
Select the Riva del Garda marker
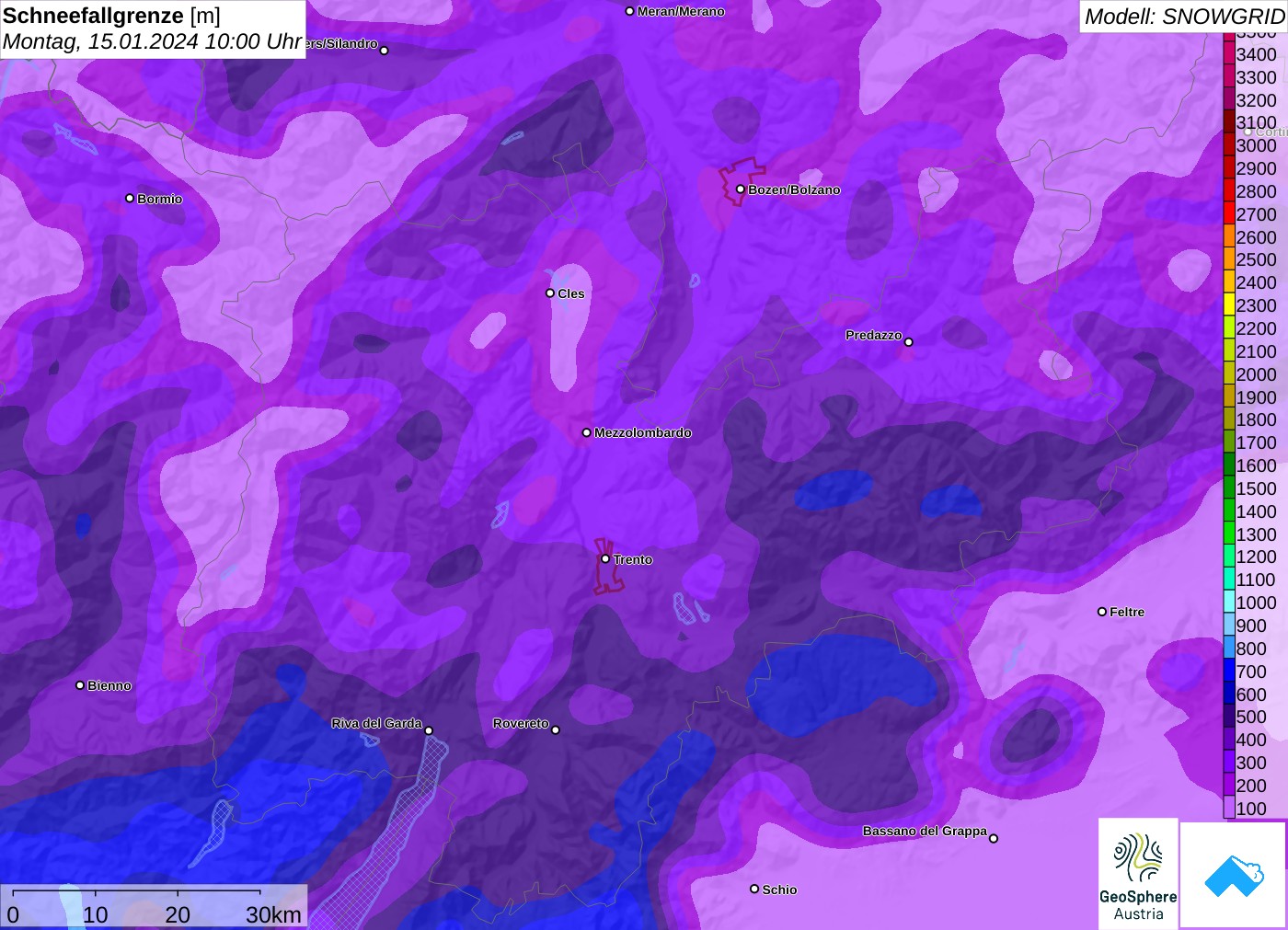429,731
